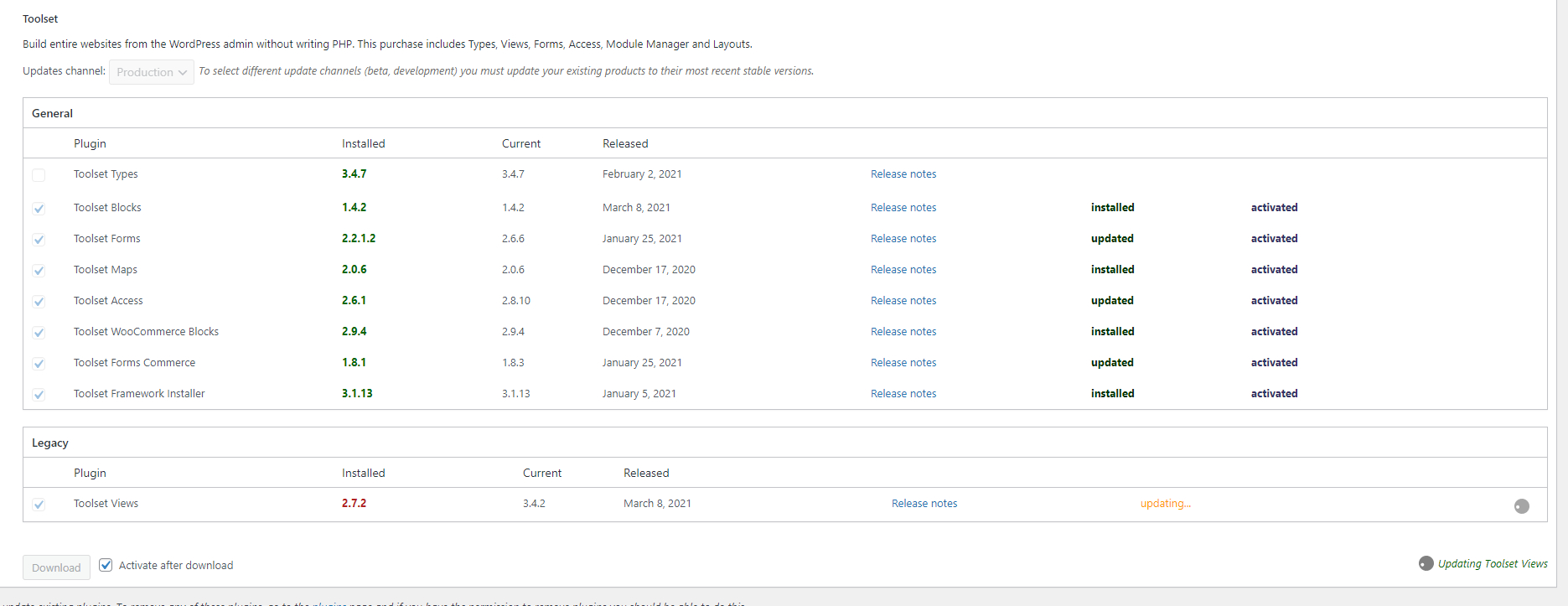Click the activated status for Toolset Maps
The width and height of the screenshot is (1568, 606).
point(1274,270)
